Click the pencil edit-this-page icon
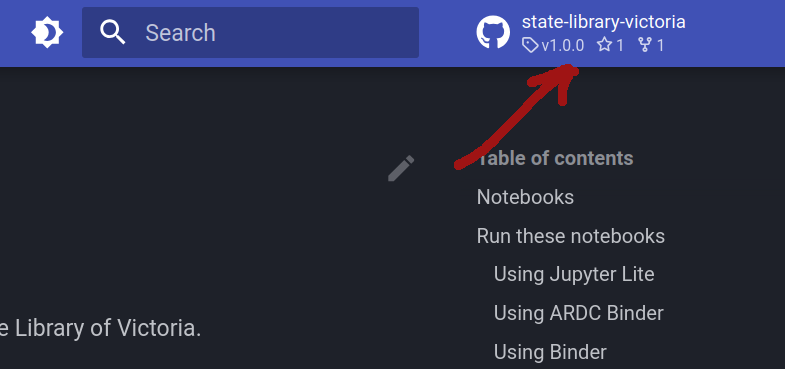Image resolution: width=785 pixels, height=369 pixels. pyautogui.click(x=401, y=168)
